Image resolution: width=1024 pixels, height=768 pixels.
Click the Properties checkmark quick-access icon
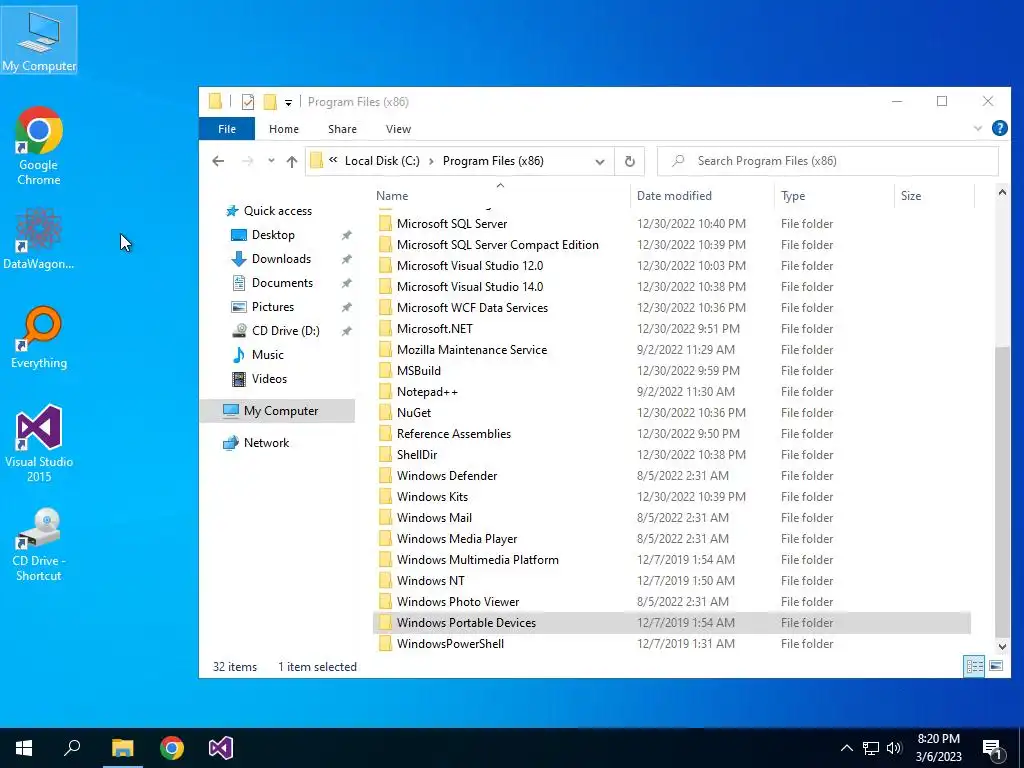tap(248, 102)
